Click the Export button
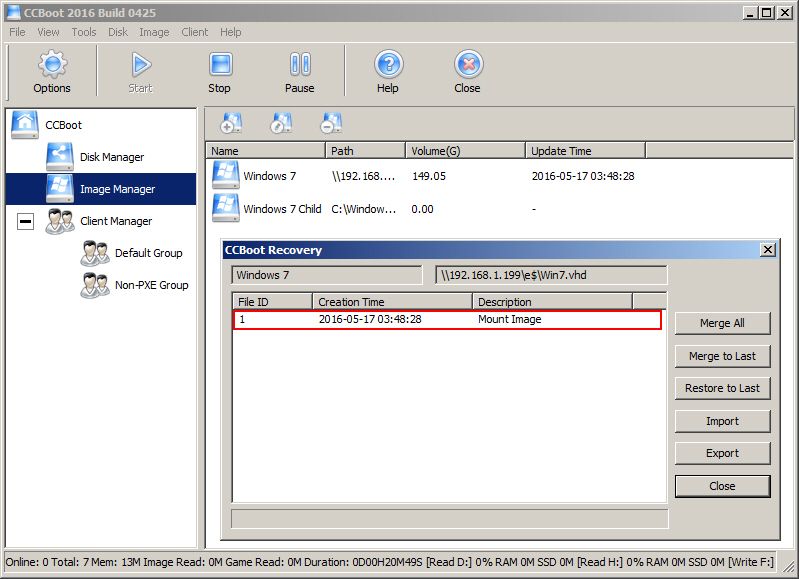Screen dimensions: 799x579 [x=723, y=453]
